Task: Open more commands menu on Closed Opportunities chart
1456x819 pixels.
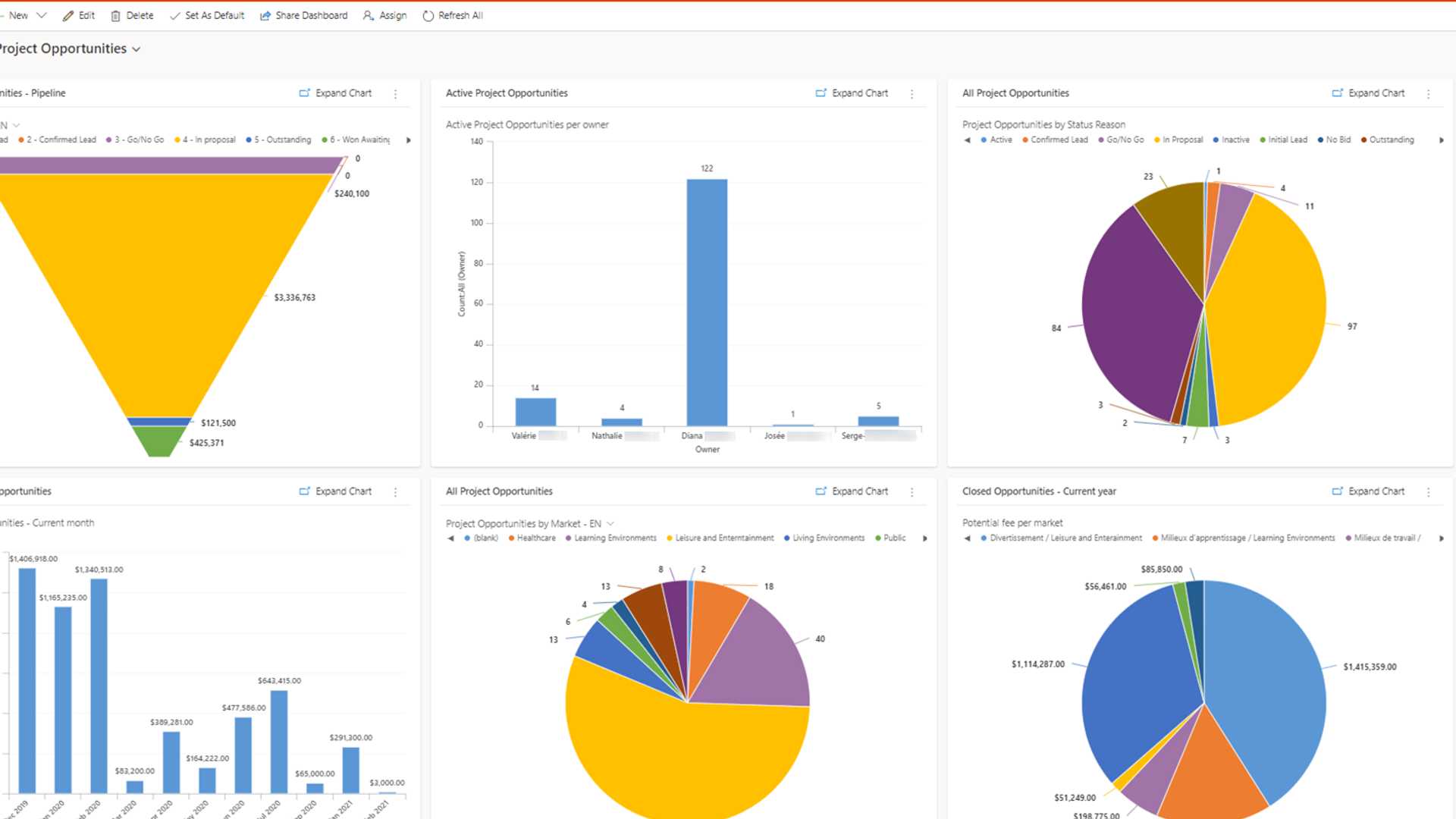Action: [x=1428, y=491]
